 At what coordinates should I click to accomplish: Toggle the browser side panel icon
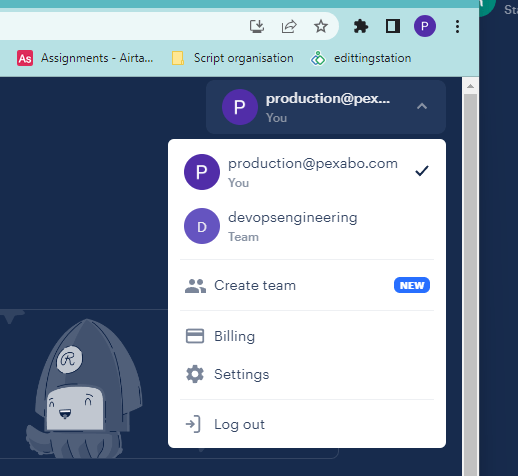[393, 26]
